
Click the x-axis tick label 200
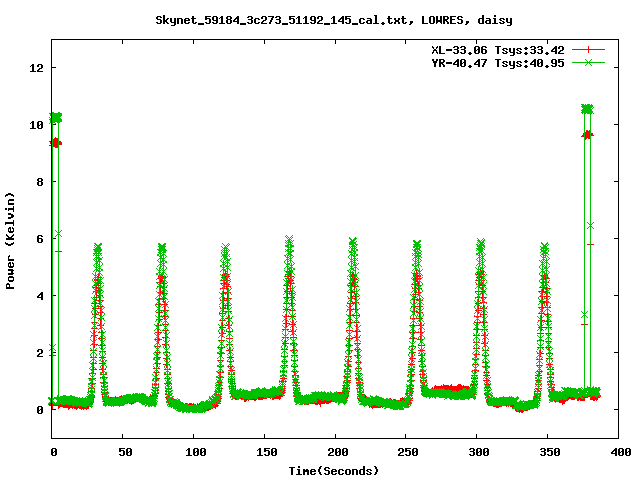338,452
